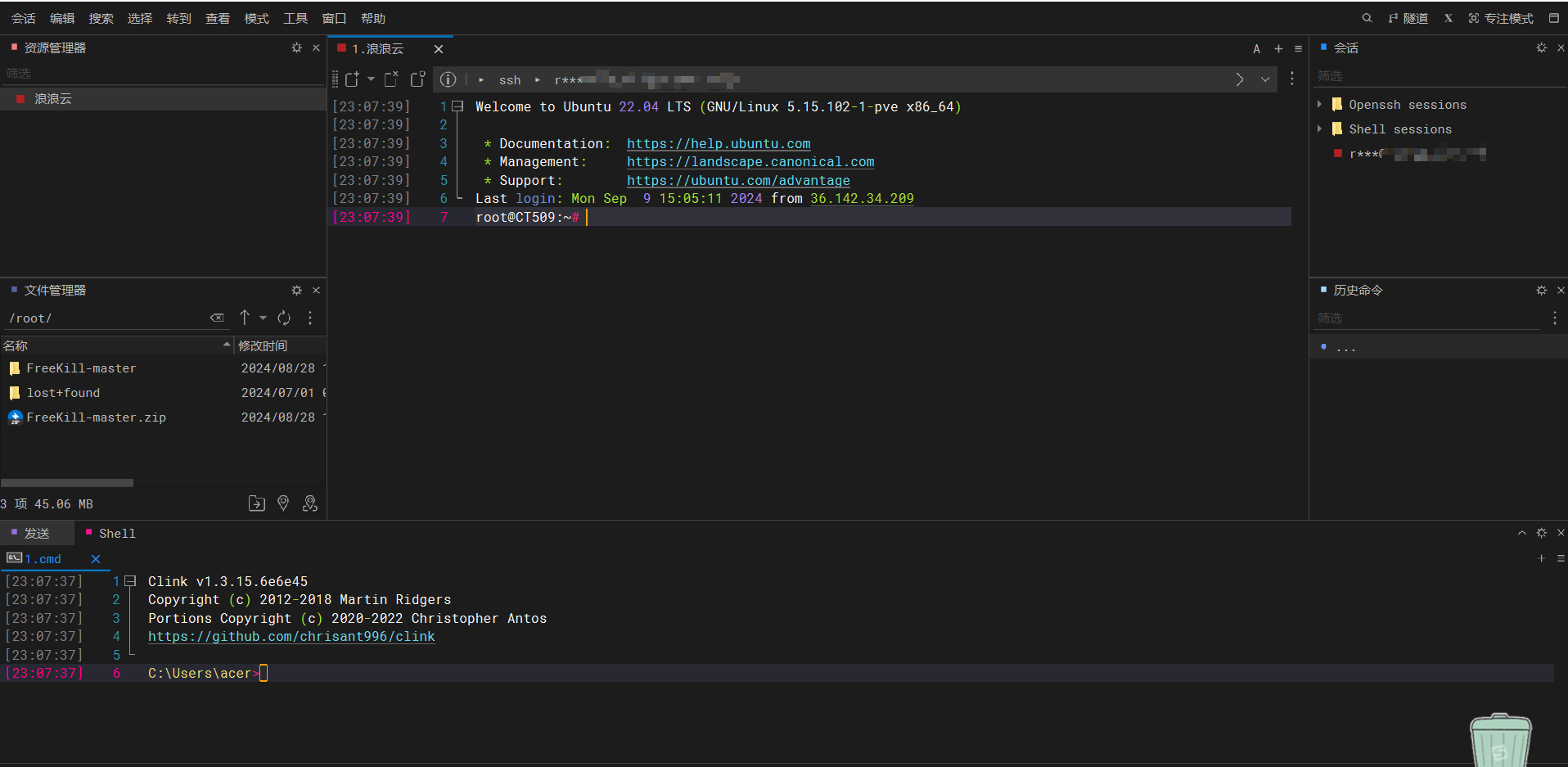Open terminal toolbar three-dot menu
The width and height of the screenshot is (1568, 767).
[x=1292, y=79]
